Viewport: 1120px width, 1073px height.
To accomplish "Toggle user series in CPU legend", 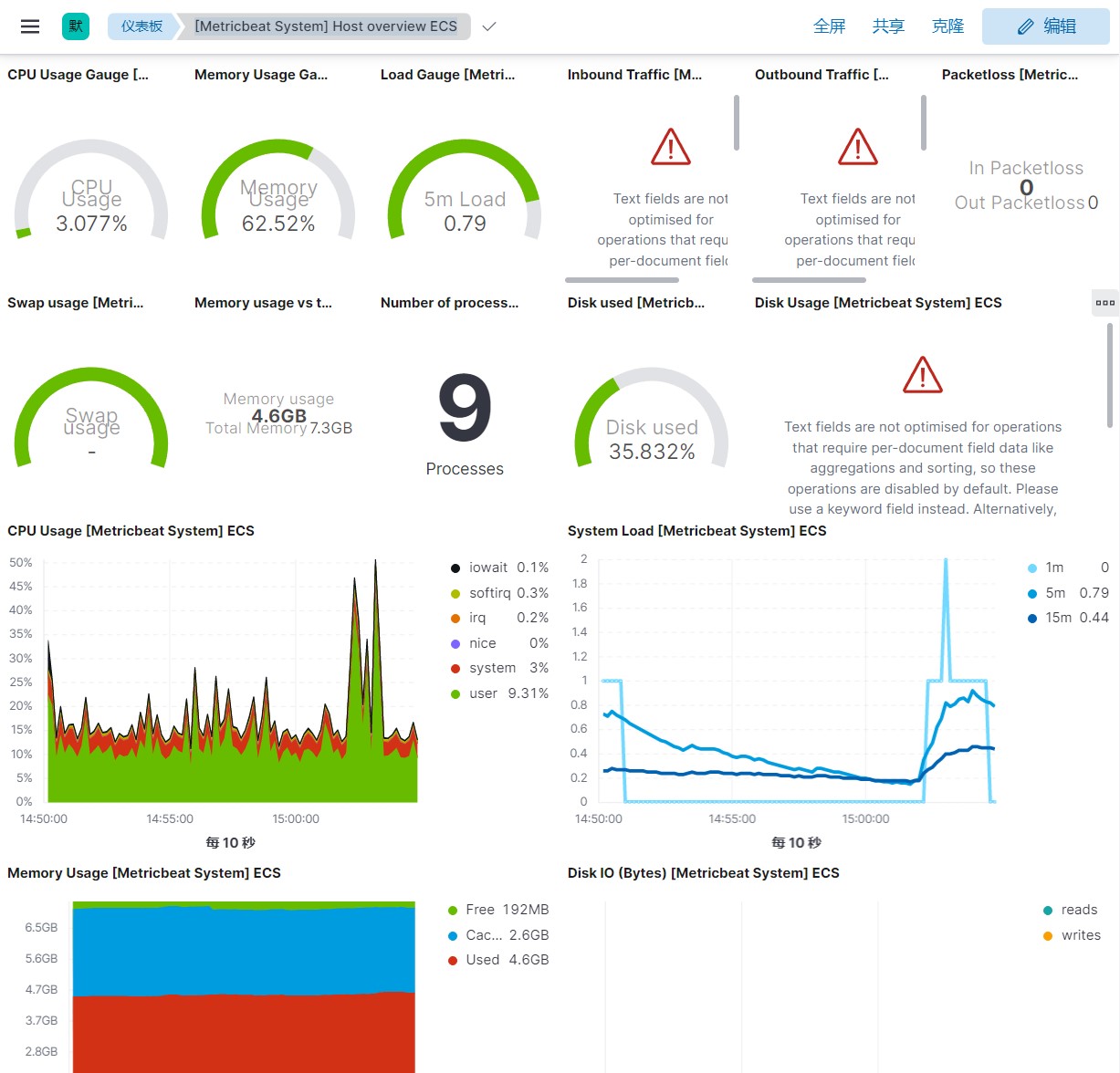I will tap(499, 693).
